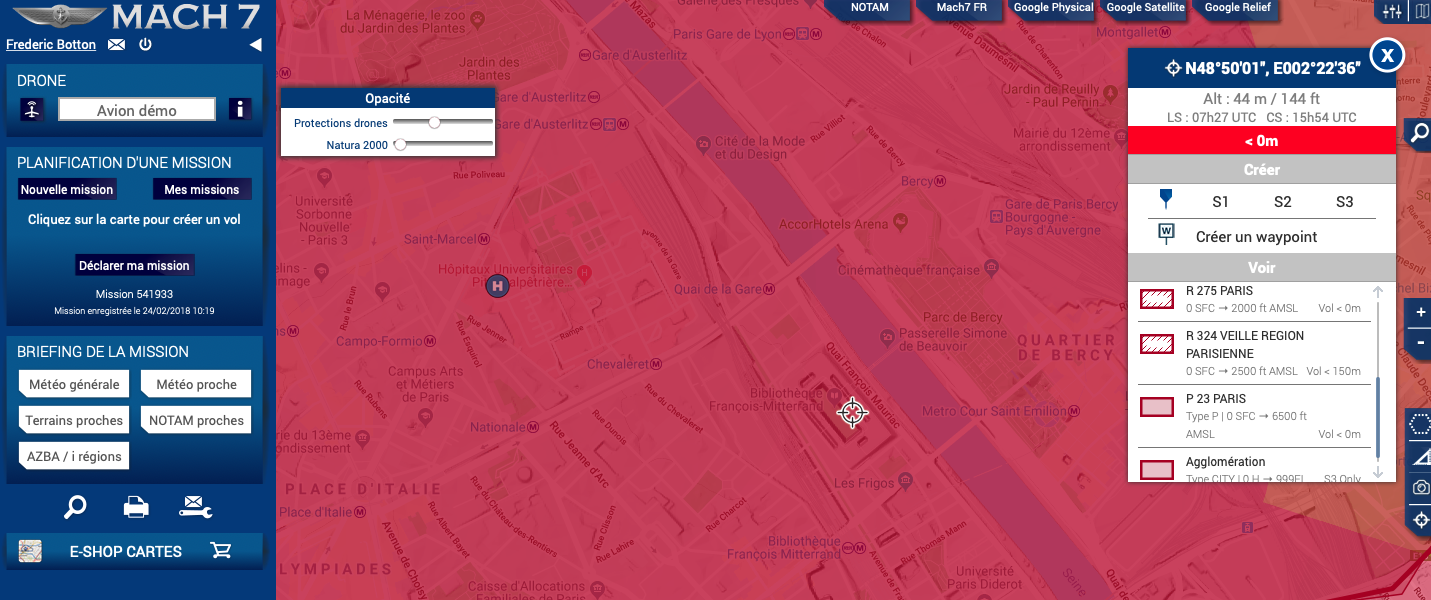Click the printer icon
This screenshot has width=1431, height=600.
[x=136, y=507]
